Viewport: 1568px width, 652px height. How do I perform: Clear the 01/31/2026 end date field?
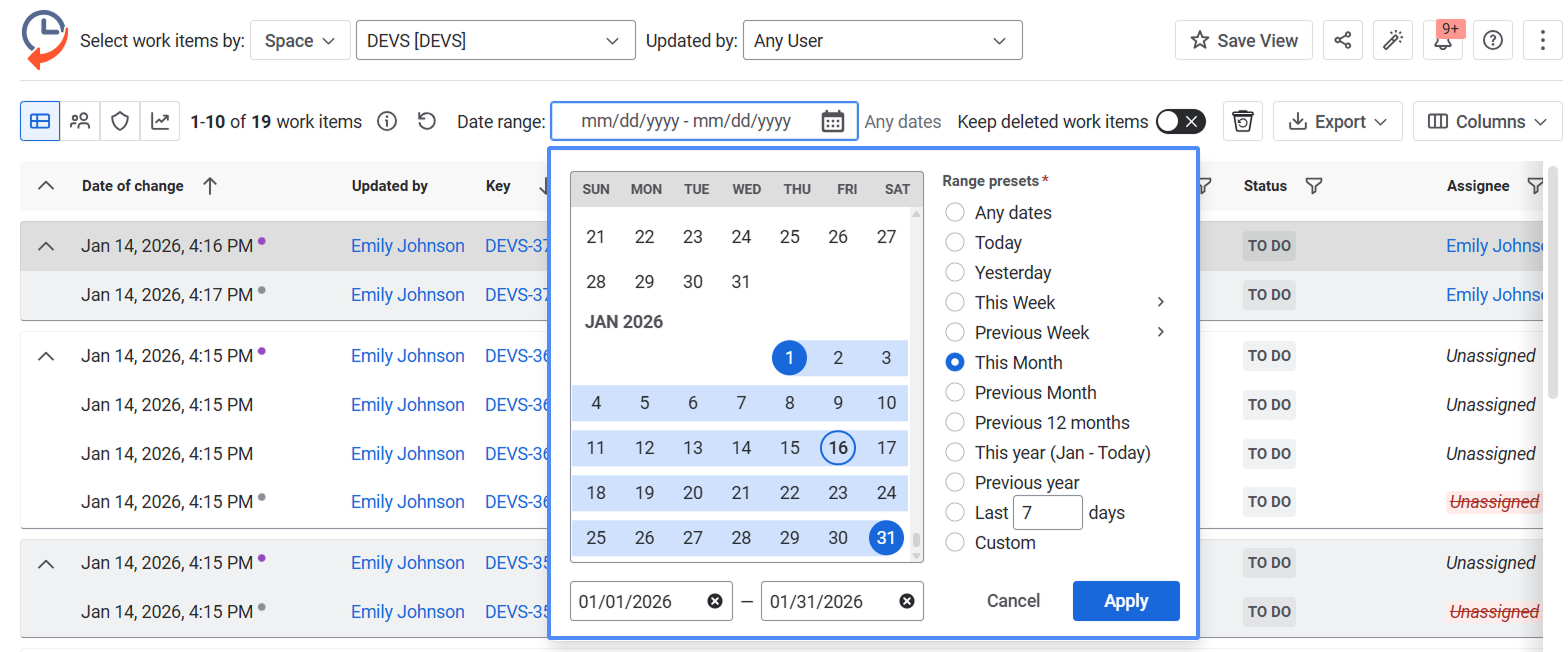click(x=906, y=601)
